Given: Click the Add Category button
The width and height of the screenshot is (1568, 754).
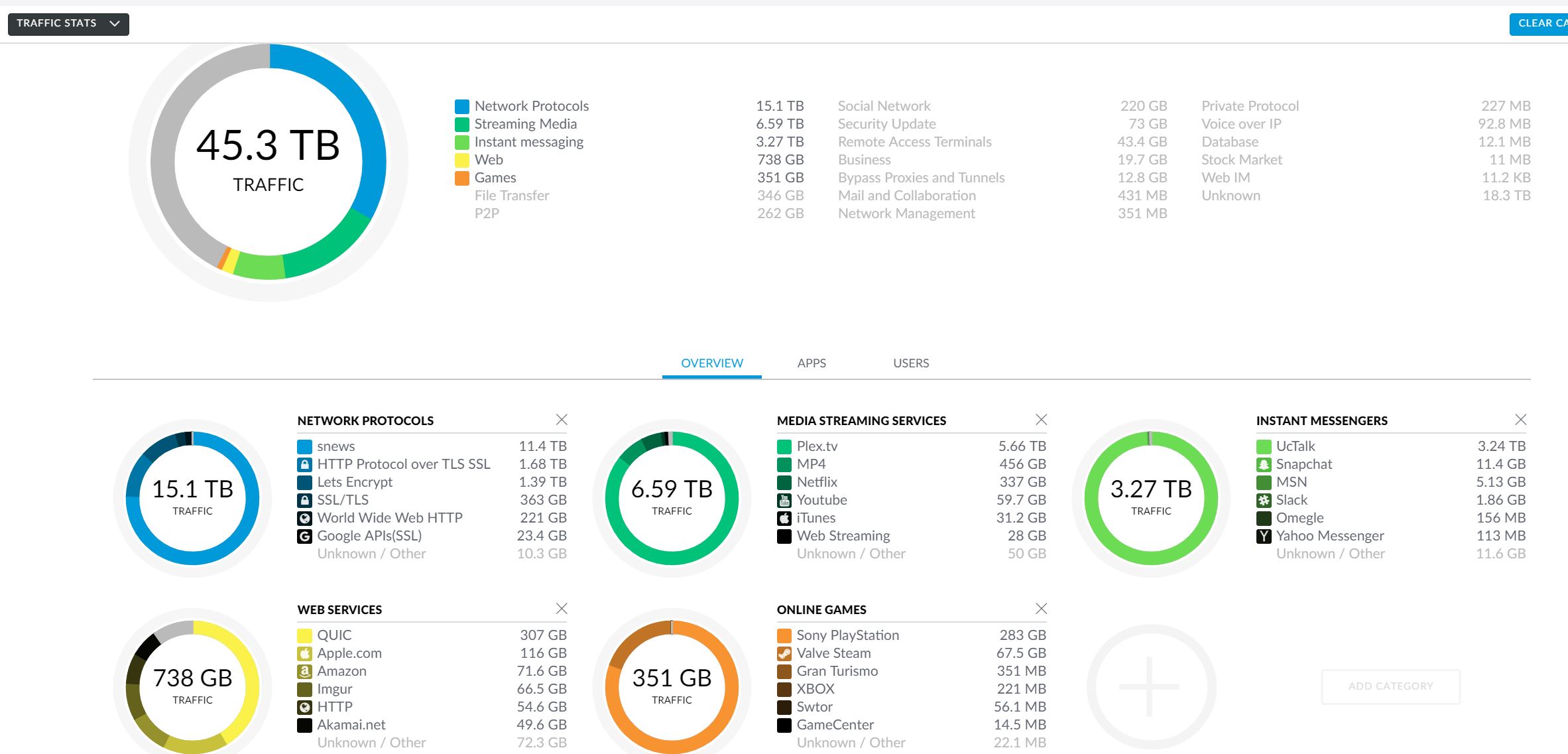Looking at the screenshot, I should (x=1391, y=686).
